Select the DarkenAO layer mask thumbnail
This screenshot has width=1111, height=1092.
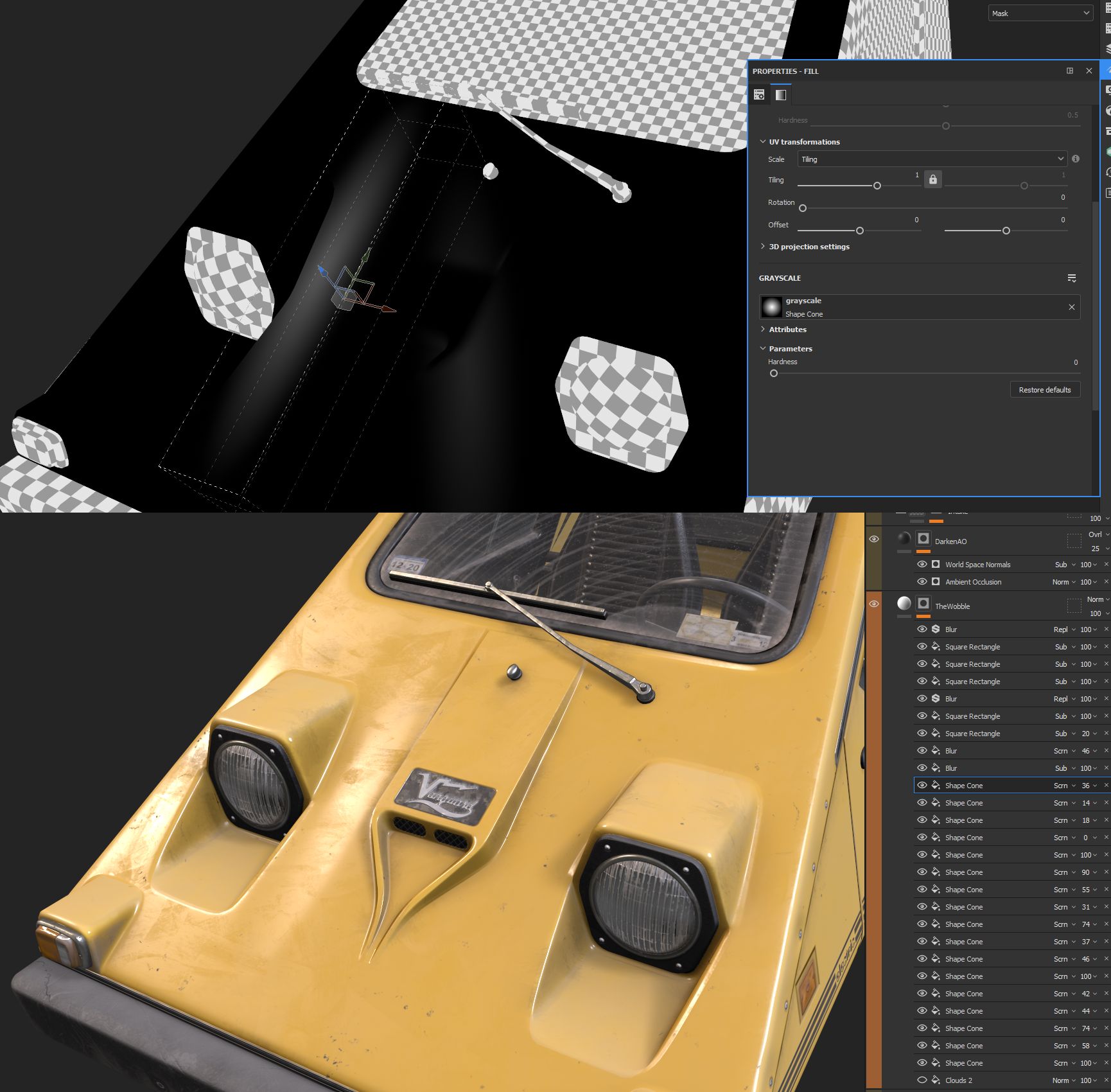click(923, 538)
